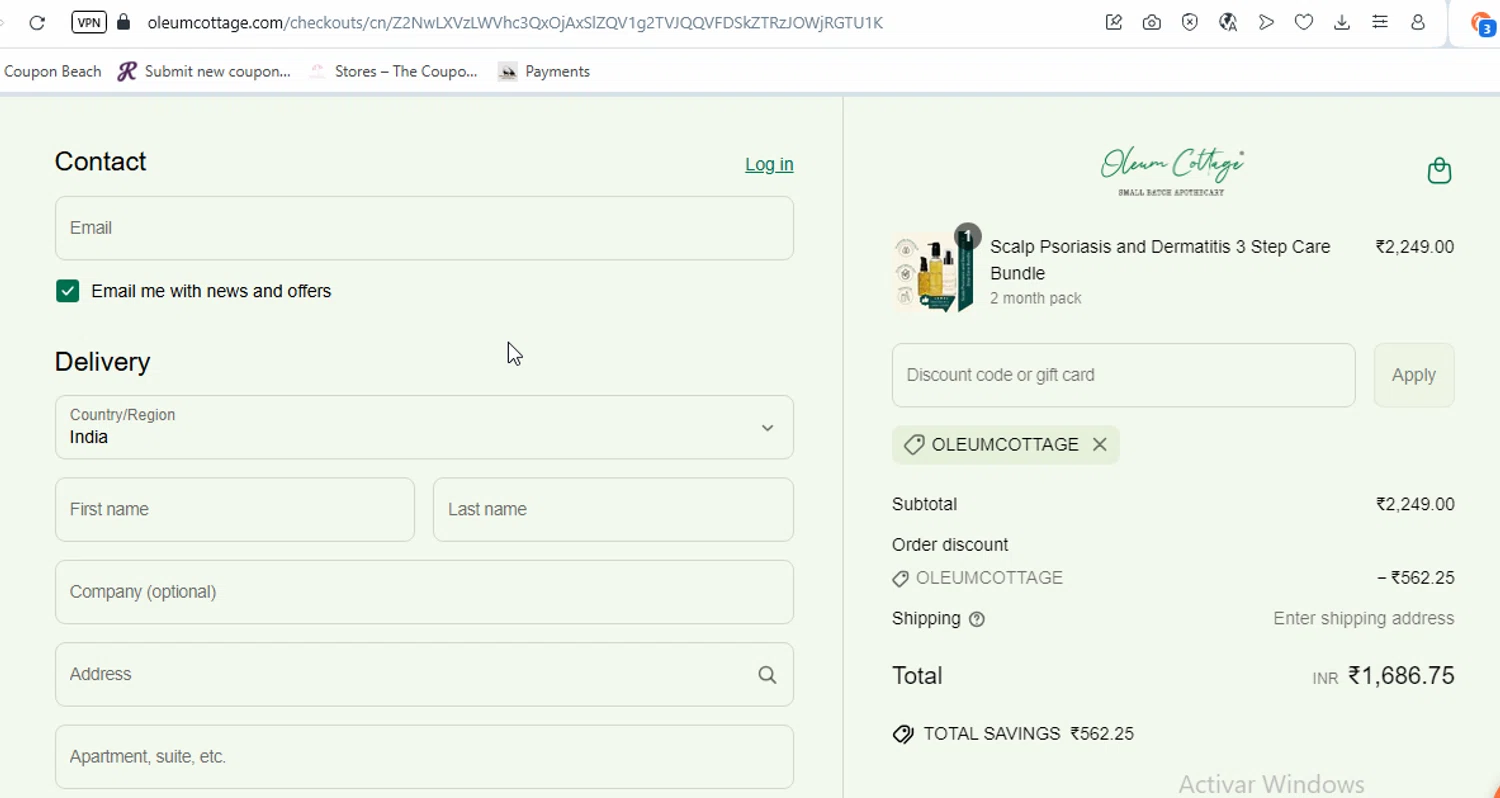The width and height of the screenshot is (1500, 798).
Task: Focus the Email input field
Action: [424, 228]
